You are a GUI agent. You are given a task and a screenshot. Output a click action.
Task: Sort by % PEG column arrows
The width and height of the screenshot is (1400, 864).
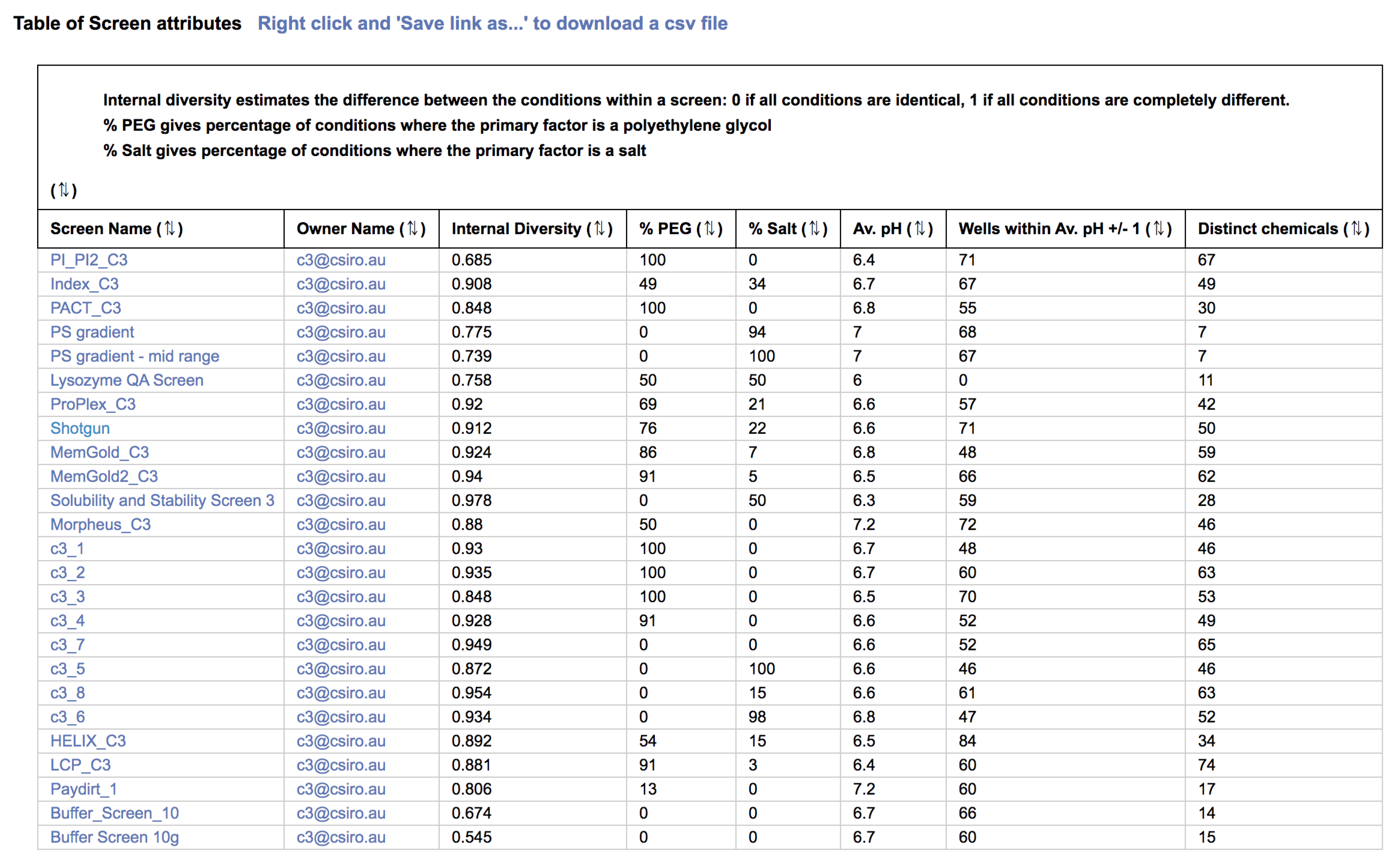710,228
